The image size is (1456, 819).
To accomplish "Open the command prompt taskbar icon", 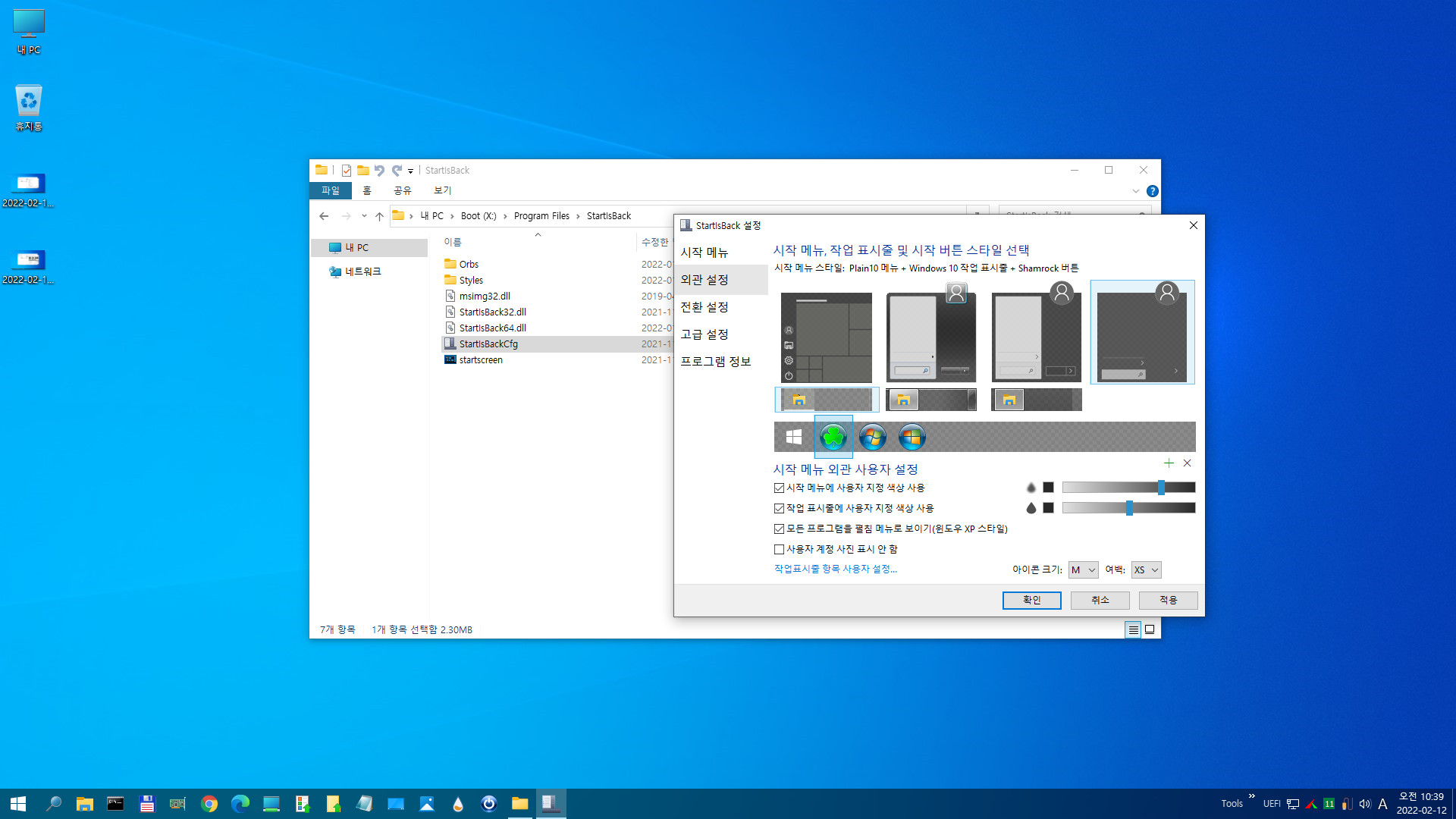I will pos(115,804).
